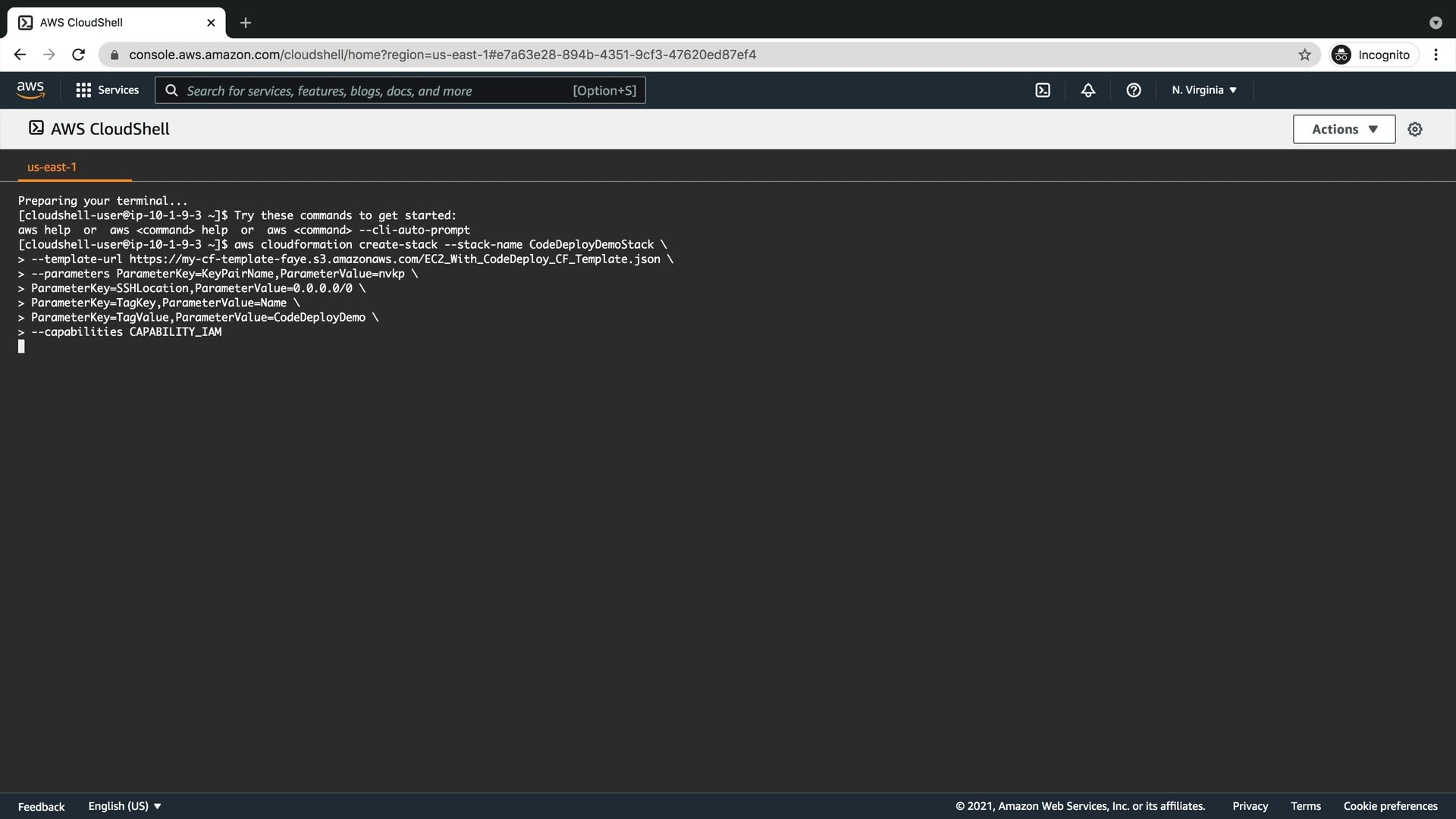Screen dimensions: 1456x819
Task: Expand the N. Virginia region dropdown
Action: (1203, 90)
